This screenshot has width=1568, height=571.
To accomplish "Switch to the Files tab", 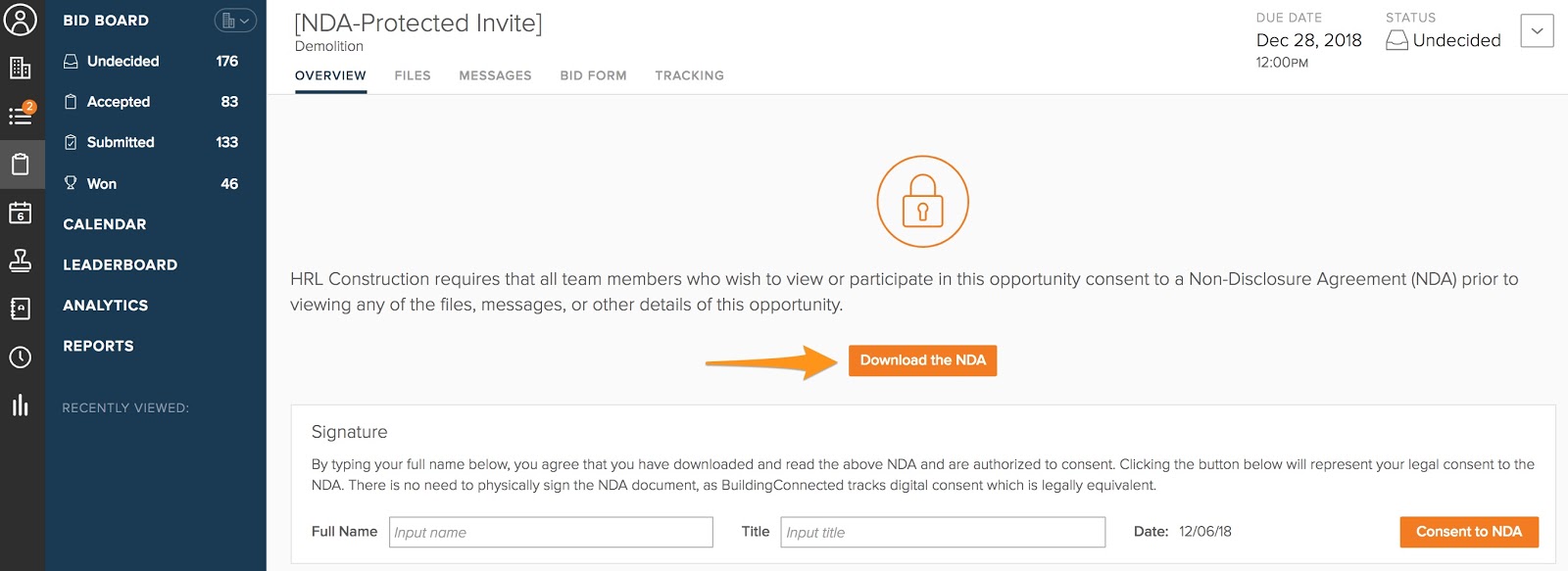I will point(413,75).
